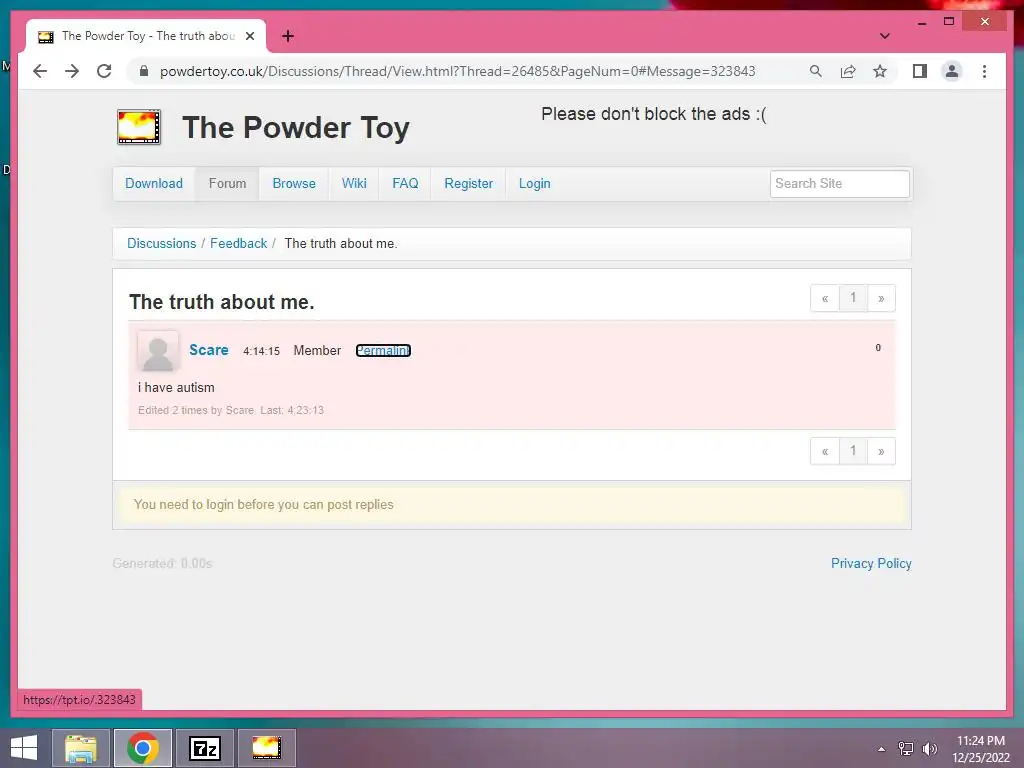Switch to Chrome in the taskbar

pos(143,748)
